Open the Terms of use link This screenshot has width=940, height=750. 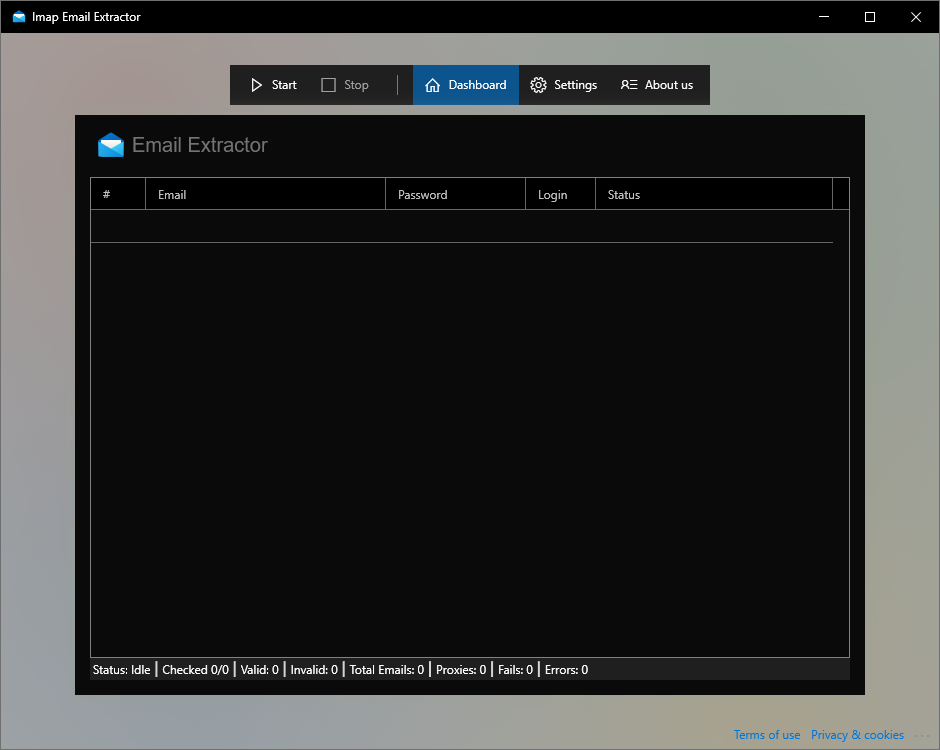click(767, 735)
